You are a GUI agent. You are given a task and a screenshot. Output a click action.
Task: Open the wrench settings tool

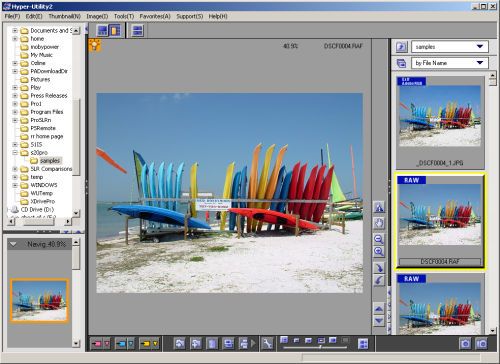click(267, 343)
